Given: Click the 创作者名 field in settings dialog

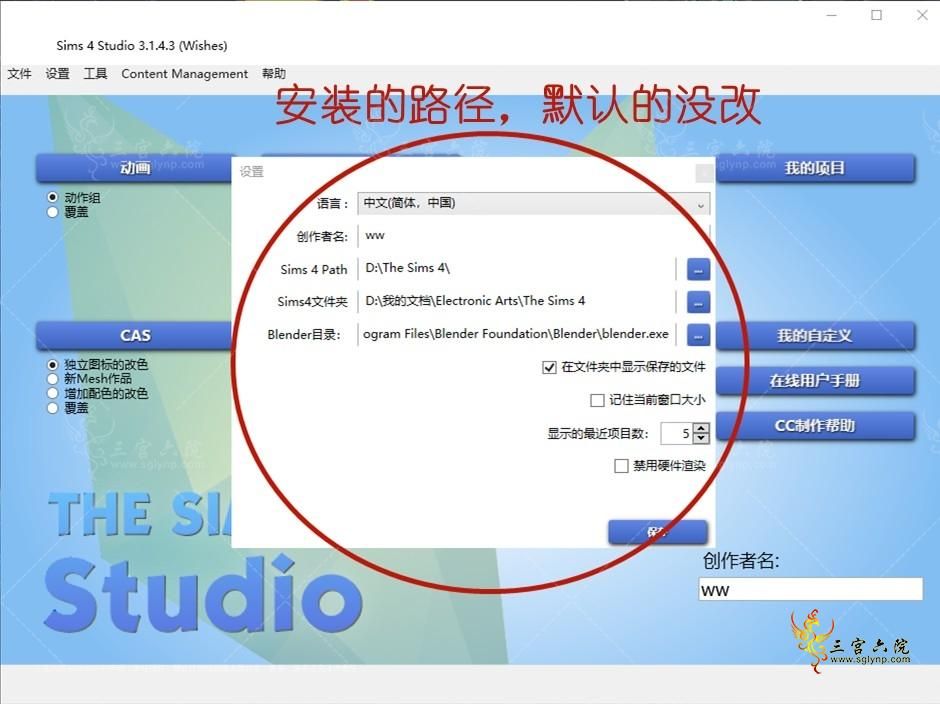Looking at the screenshot, I should (x=534, y=236).
